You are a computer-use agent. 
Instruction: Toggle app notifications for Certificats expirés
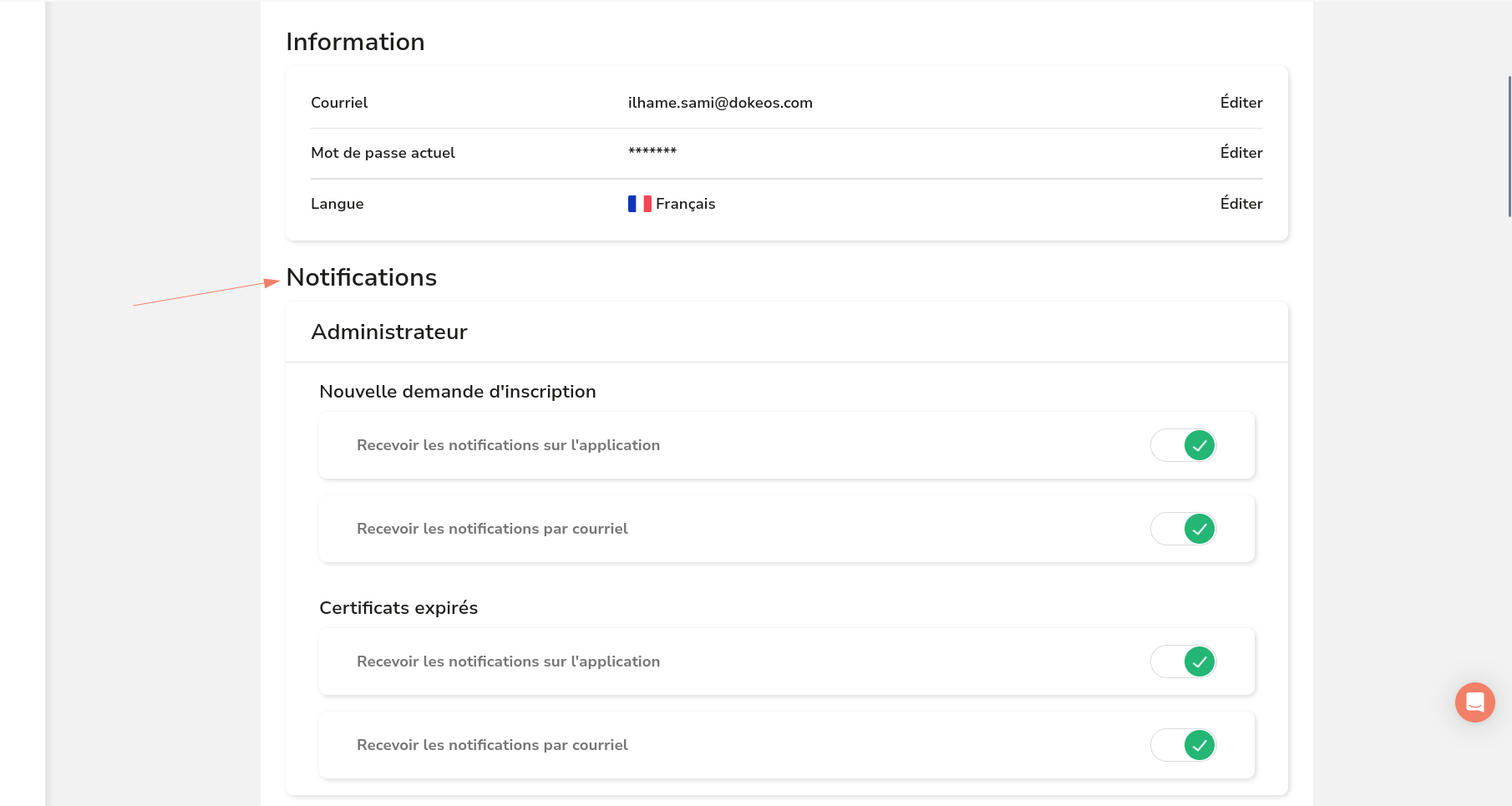tap(1183, 662)
